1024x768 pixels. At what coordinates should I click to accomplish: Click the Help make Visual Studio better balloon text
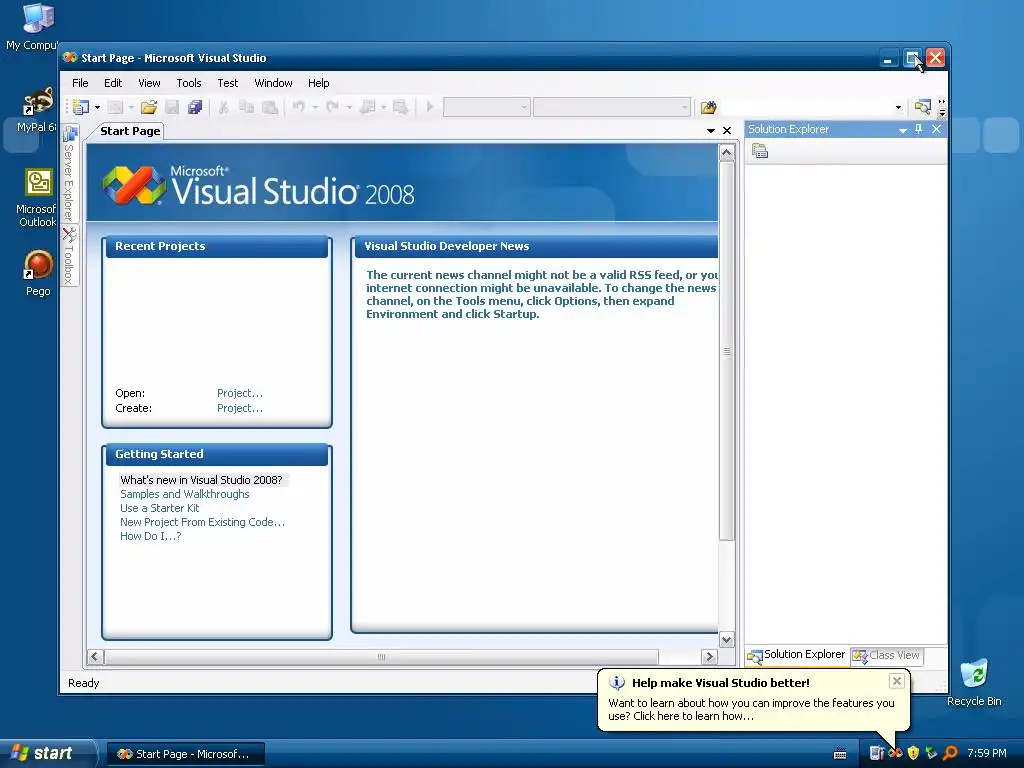[751, 709]
